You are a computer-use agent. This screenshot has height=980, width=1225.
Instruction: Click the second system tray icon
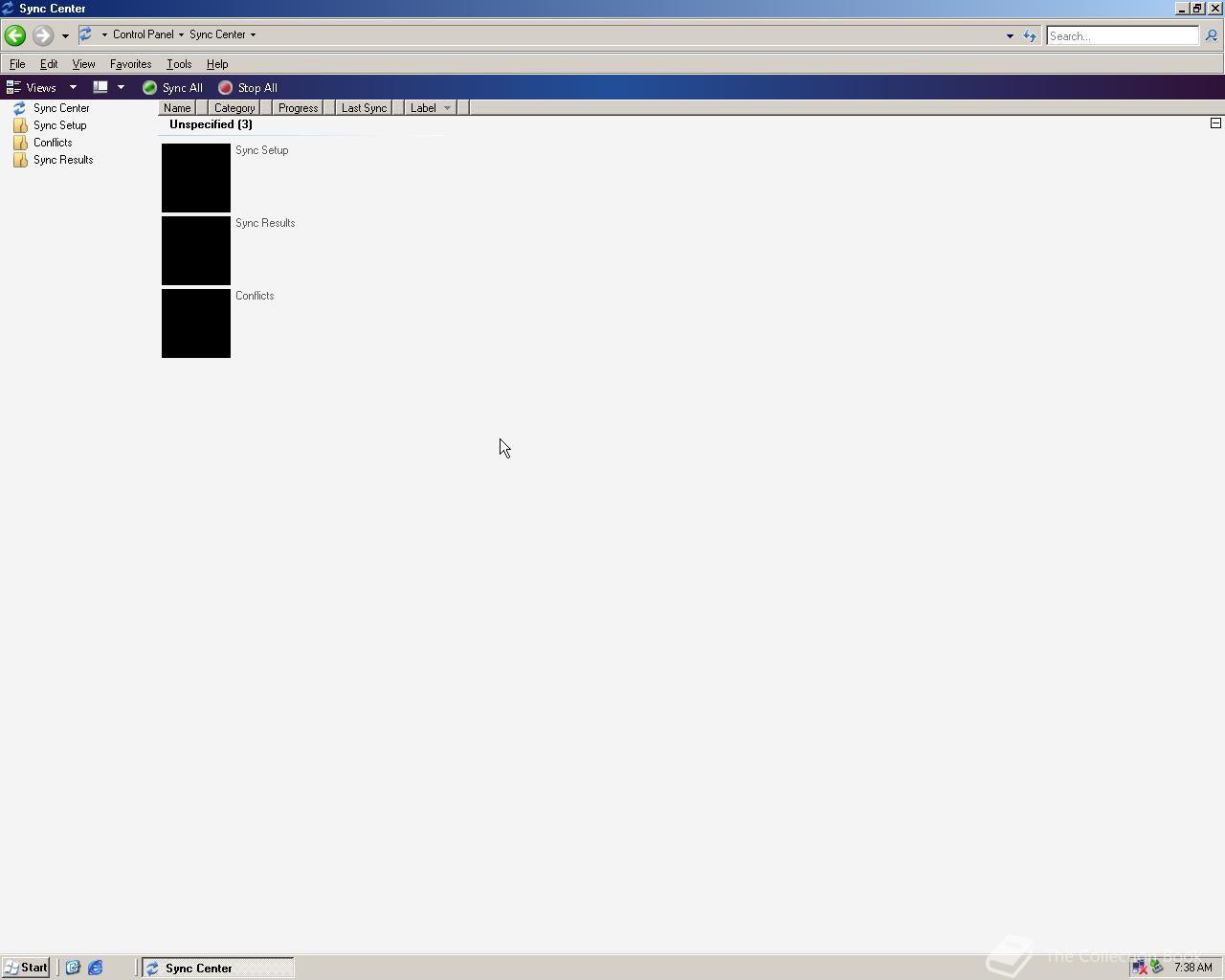click(x=1157, y=967)
